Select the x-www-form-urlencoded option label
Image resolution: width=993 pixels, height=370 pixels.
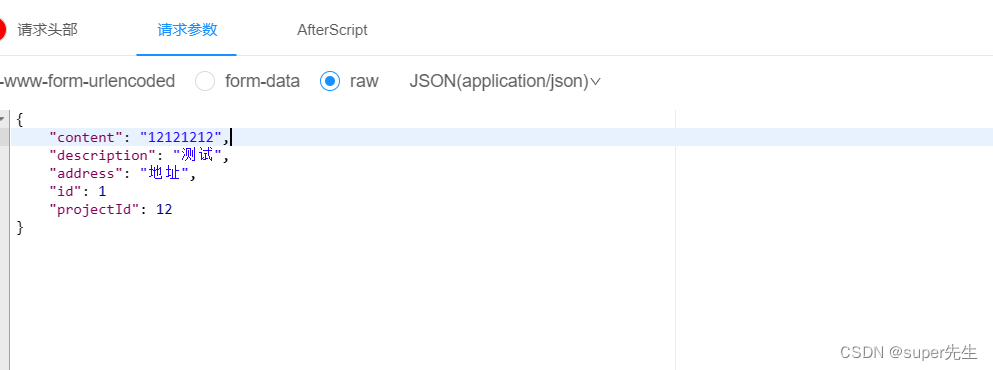click(87, 81)
